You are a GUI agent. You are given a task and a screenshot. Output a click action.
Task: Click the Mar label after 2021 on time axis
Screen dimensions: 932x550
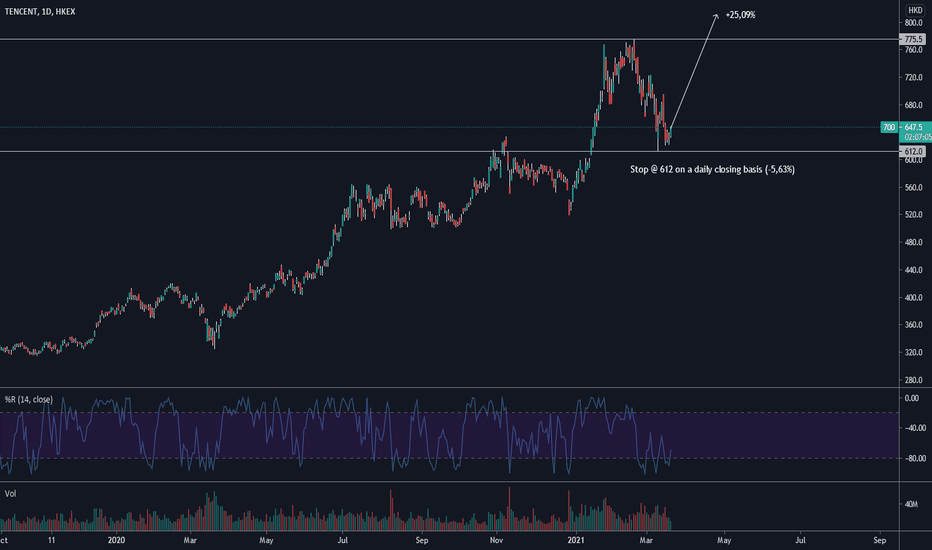646,540
